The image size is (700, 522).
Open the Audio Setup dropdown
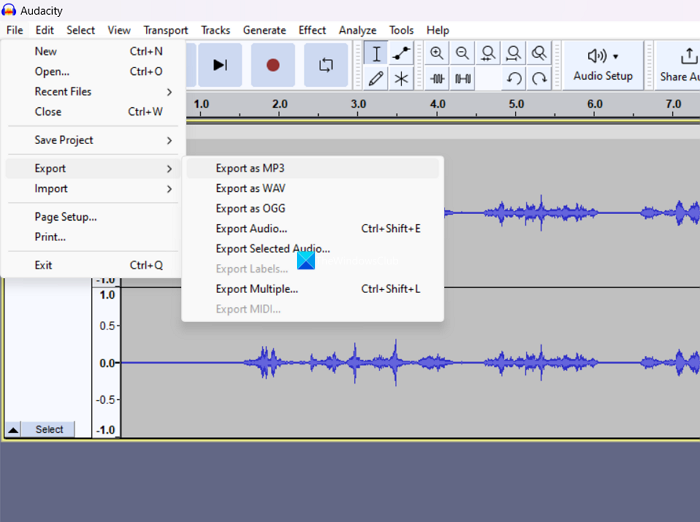pos(602,65)
